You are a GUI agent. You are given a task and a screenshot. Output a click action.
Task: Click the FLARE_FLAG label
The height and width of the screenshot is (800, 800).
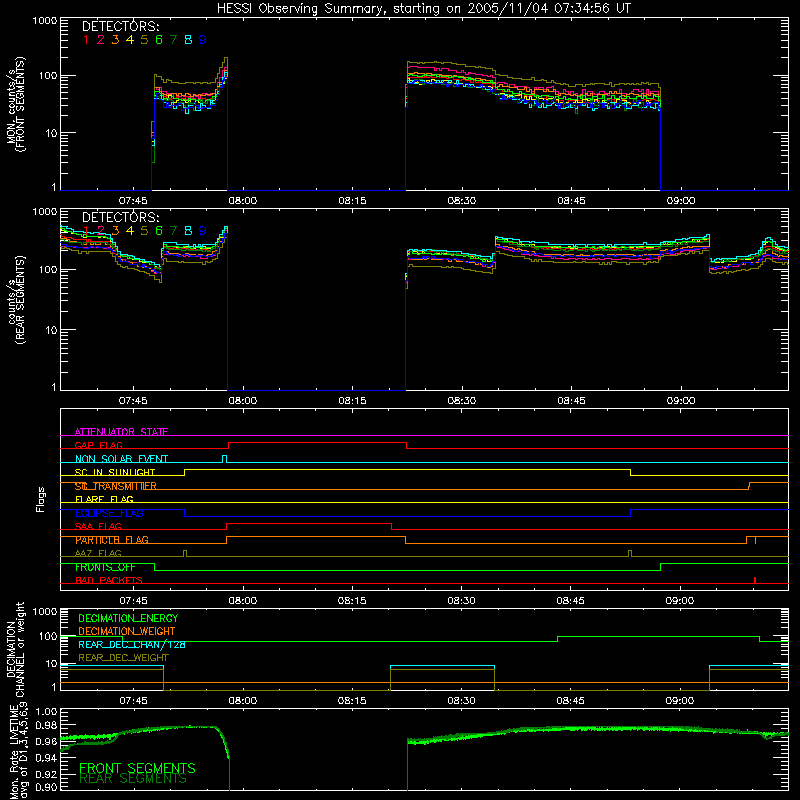(104, 499)
